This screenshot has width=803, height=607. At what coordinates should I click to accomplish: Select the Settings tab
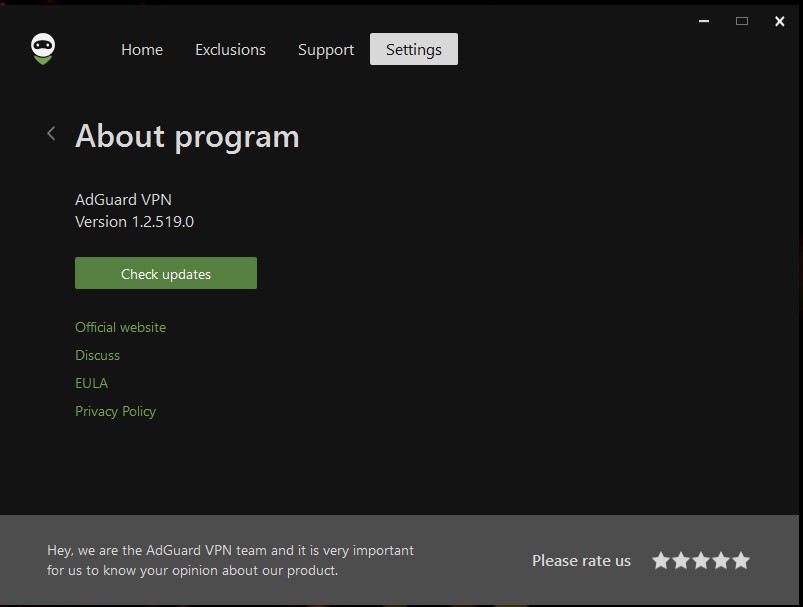(413, 49)
